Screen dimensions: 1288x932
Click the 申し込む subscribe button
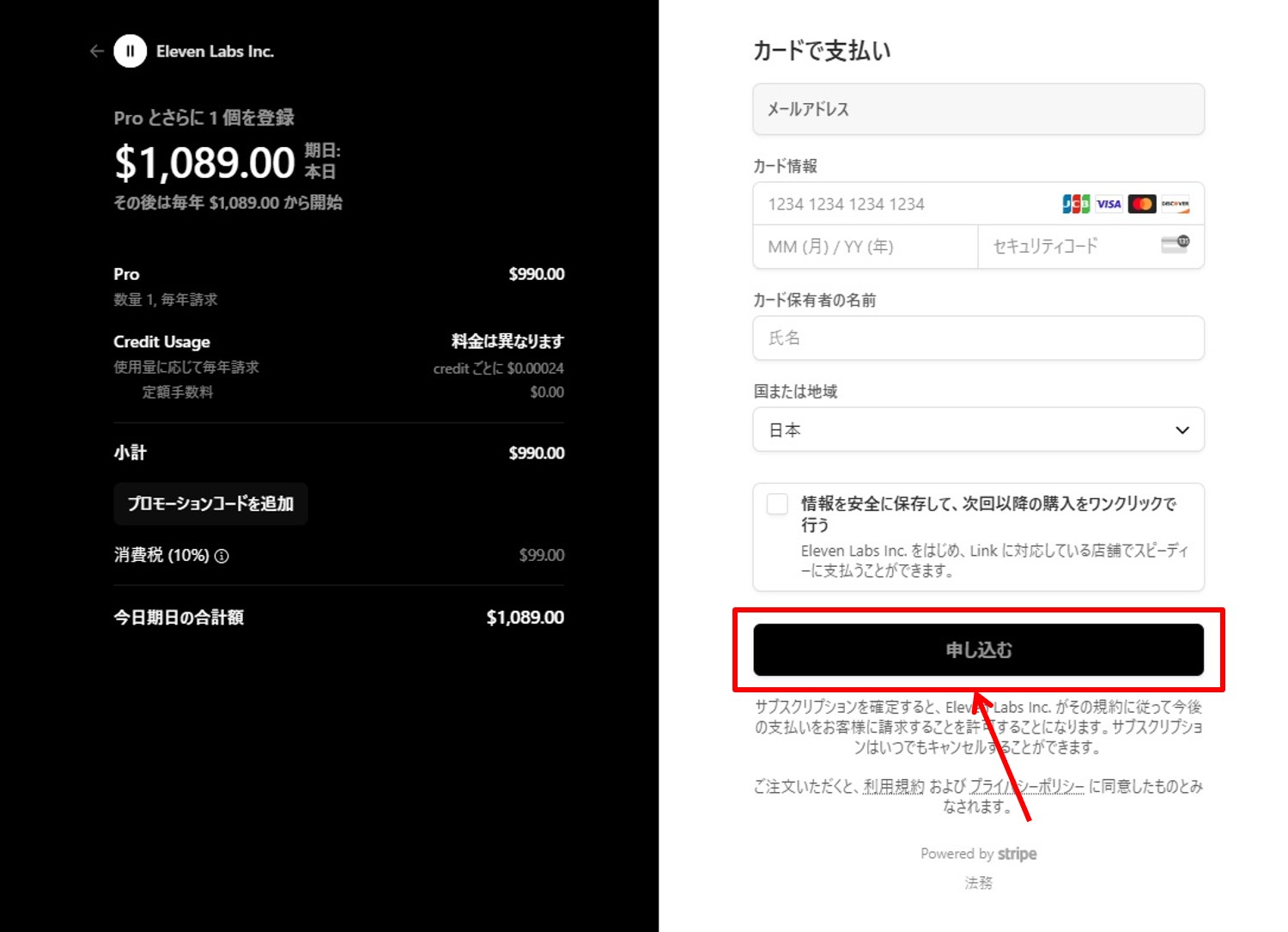click(978, 650)
